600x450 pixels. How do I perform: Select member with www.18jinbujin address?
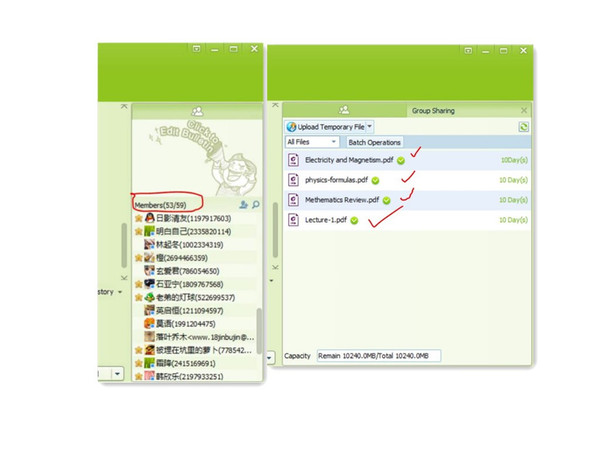click(195, 337)
